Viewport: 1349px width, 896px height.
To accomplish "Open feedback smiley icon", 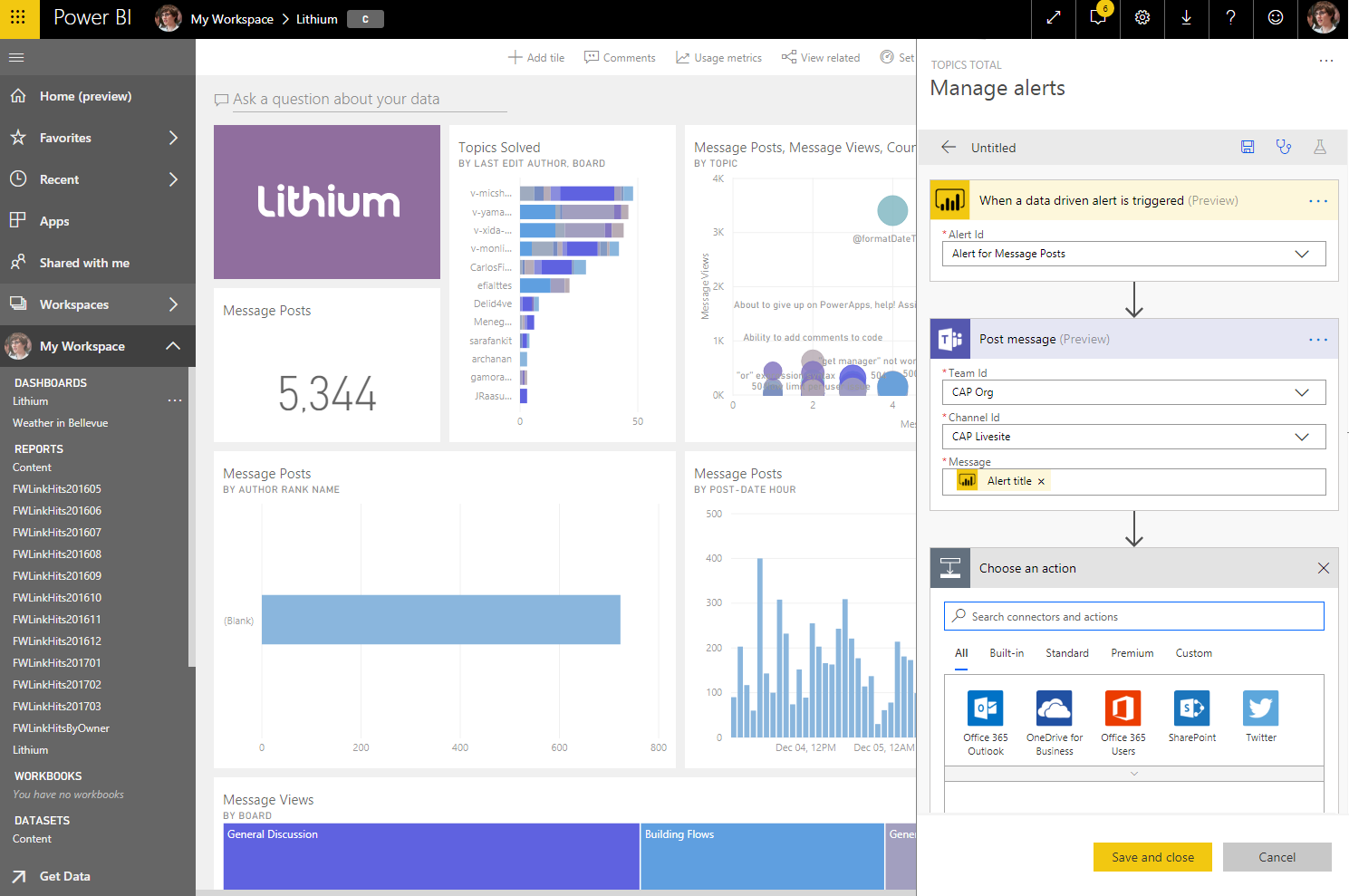I will [1276, 18].
